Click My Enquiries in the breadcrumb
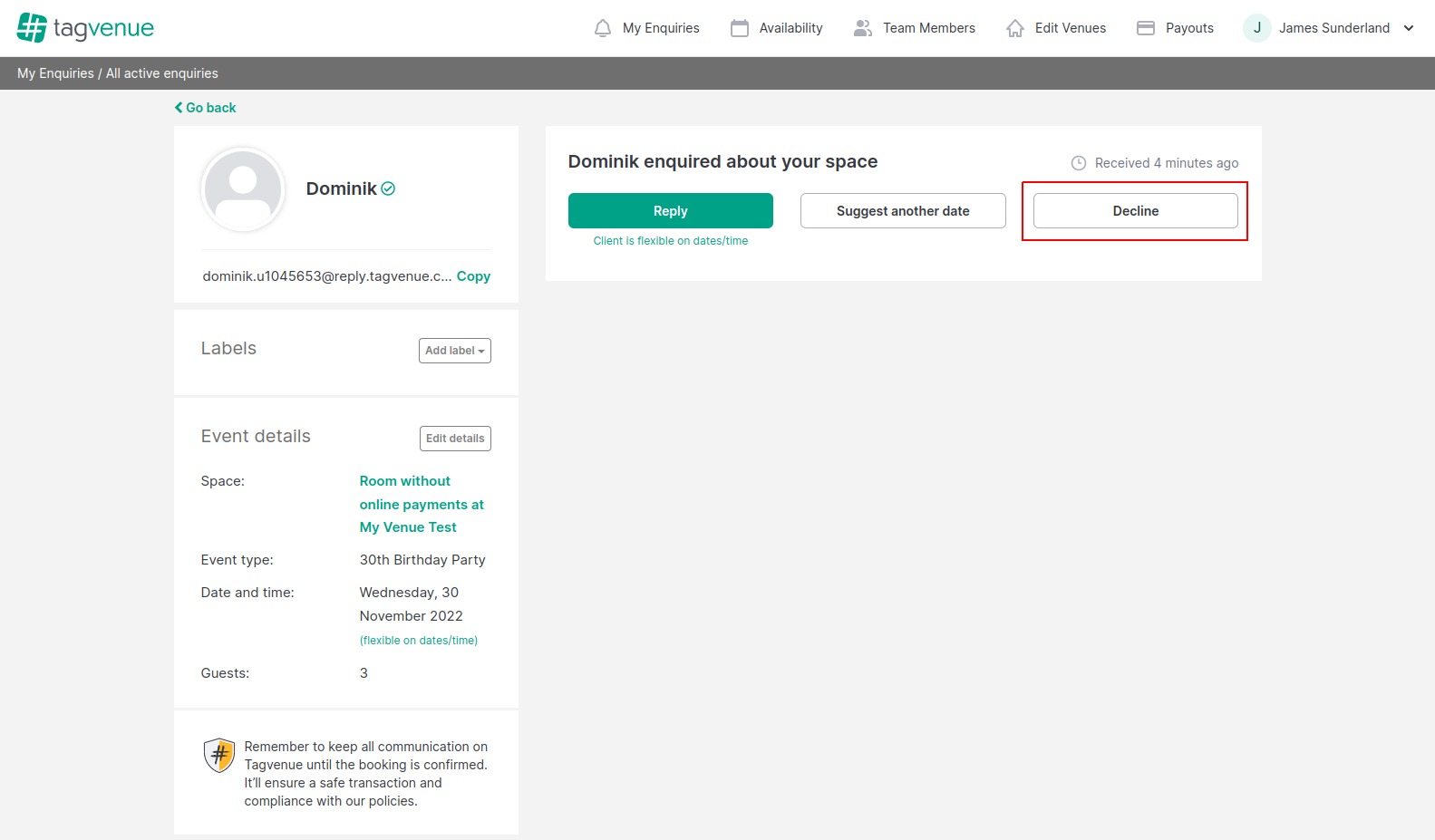The width and height of the screenshot is (1435, 840). click(55, 73)
